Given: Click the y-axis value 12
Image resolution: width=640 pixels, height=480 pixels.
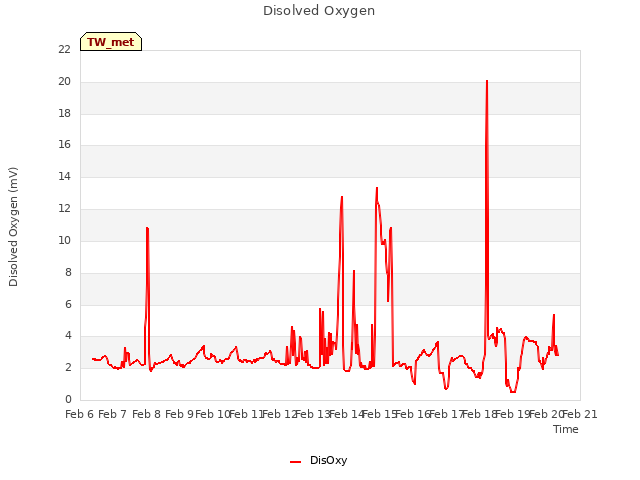Looking at the screenshot, I should (64, 209).
